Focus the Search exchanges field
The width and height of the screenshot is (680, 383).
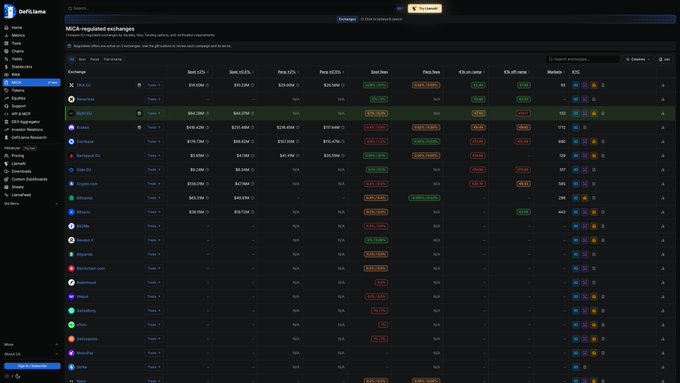click(x=582, y=59)
